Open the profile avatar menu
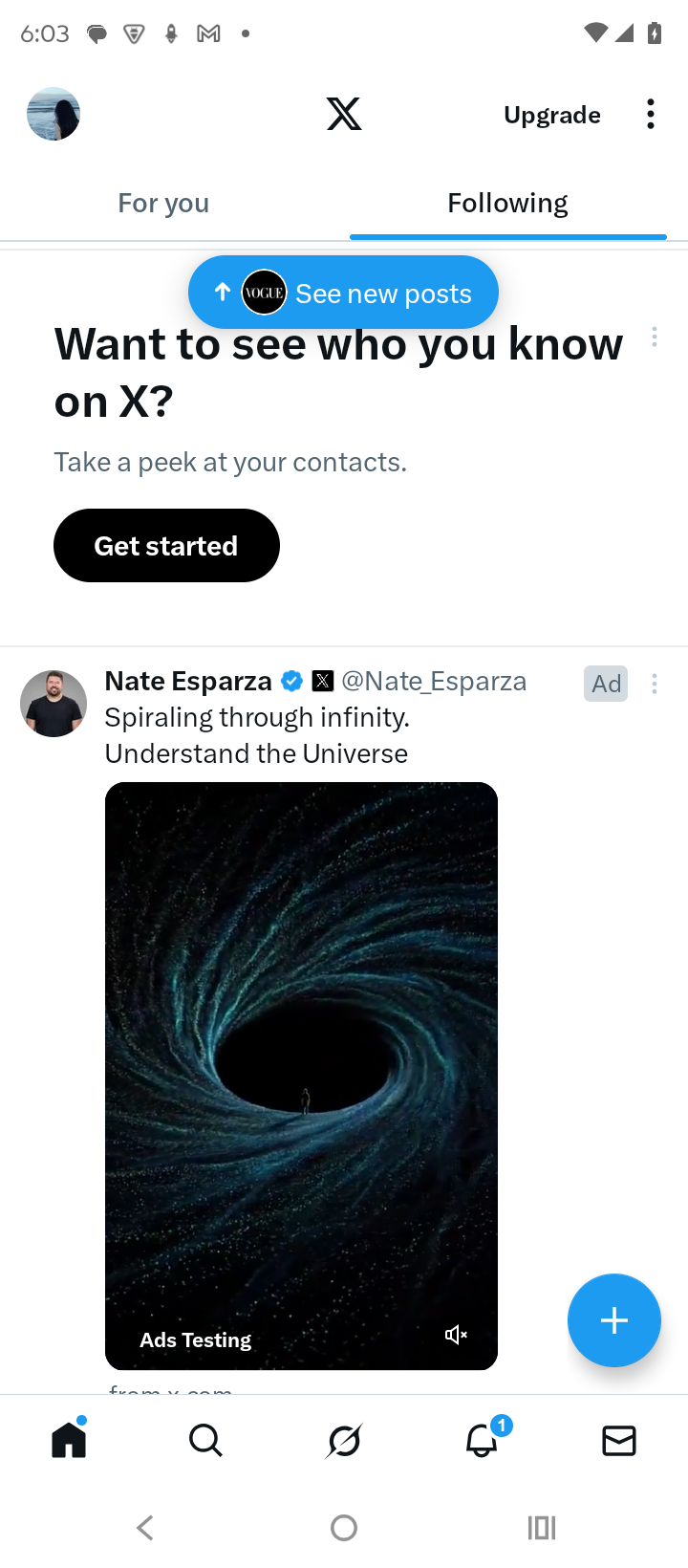 tap(54, 114)
